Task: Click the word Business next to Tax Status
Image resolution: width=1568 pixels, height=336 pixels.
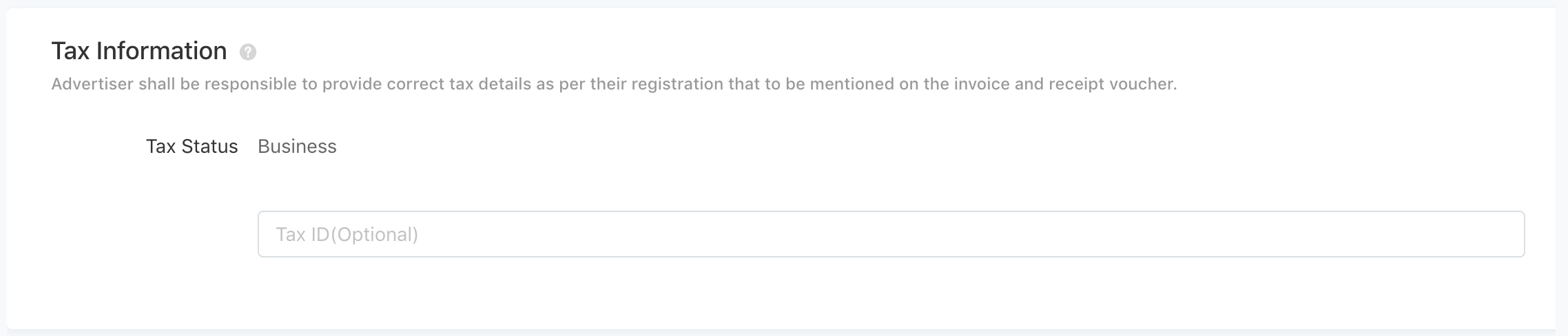Action: 297,146
